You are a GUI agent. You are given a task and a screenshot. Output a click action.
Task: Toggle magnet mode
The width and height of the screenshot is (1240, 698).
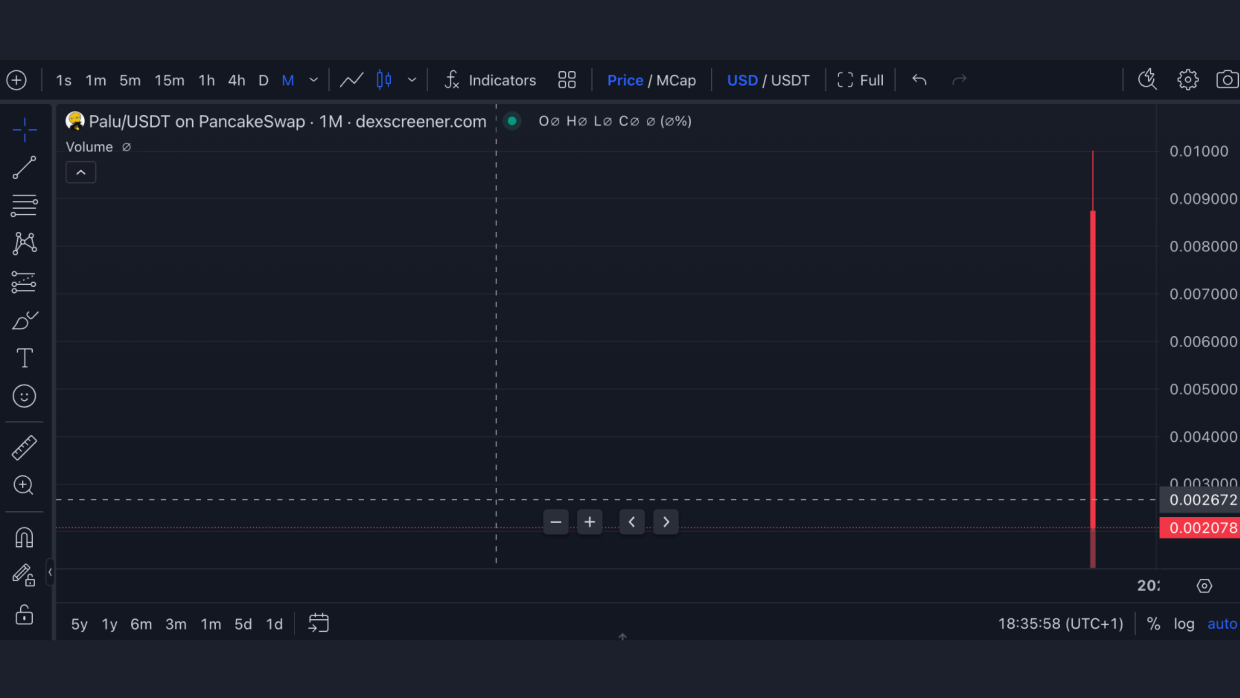pyautogui.click(x=25, y=537)
